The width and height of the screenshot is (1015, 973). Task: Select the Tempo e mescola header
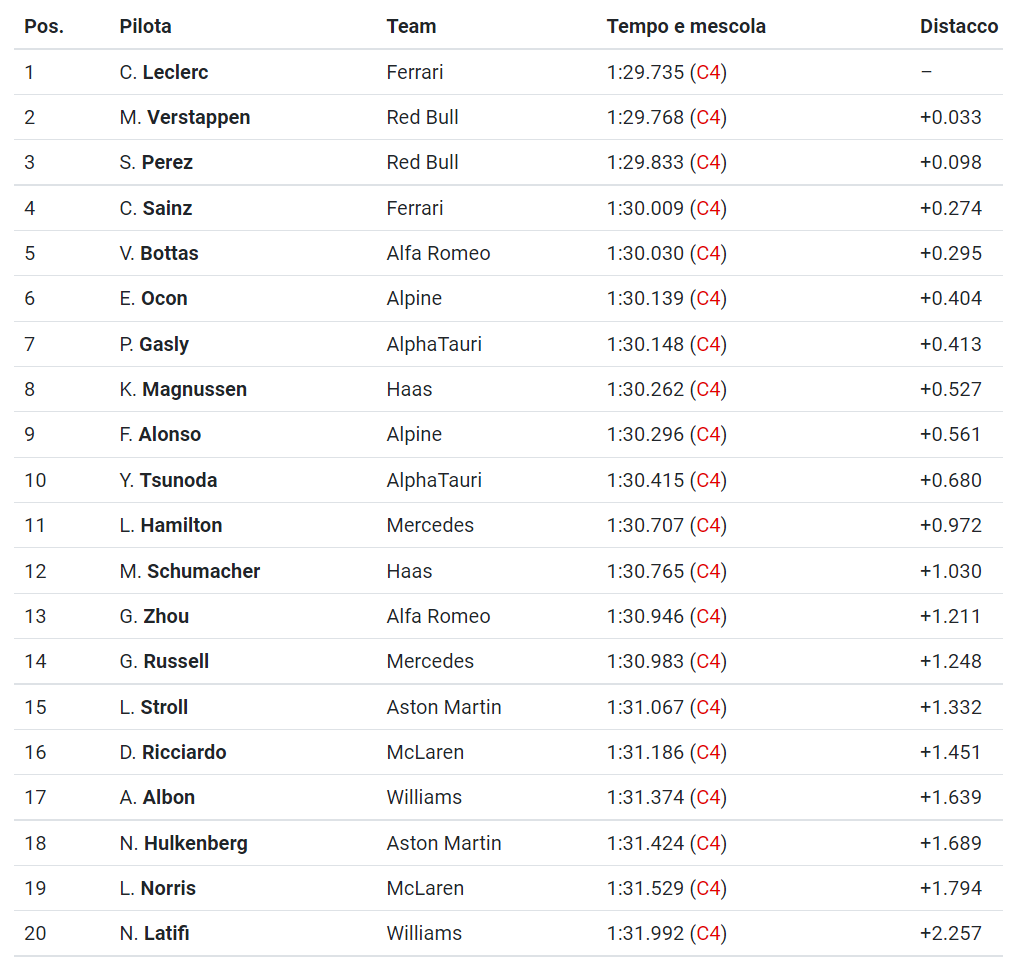pos(686,27)
